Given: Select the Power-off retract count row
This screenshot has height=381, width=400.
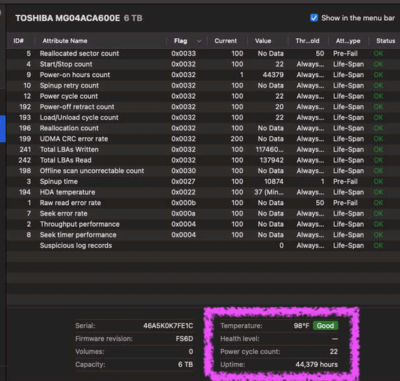Looking at the screenshot, I should [x=203, y=107].
